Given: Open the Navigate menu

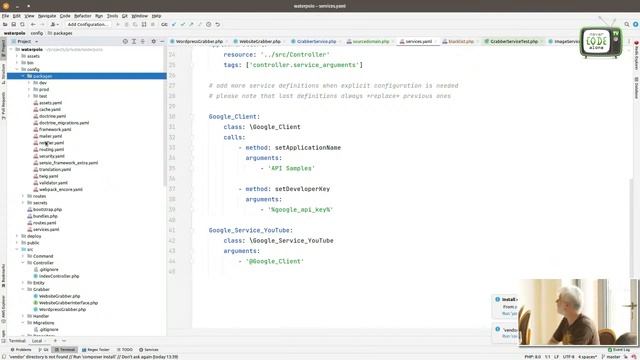Looking at the screenshot, I should tap(47, 16).
